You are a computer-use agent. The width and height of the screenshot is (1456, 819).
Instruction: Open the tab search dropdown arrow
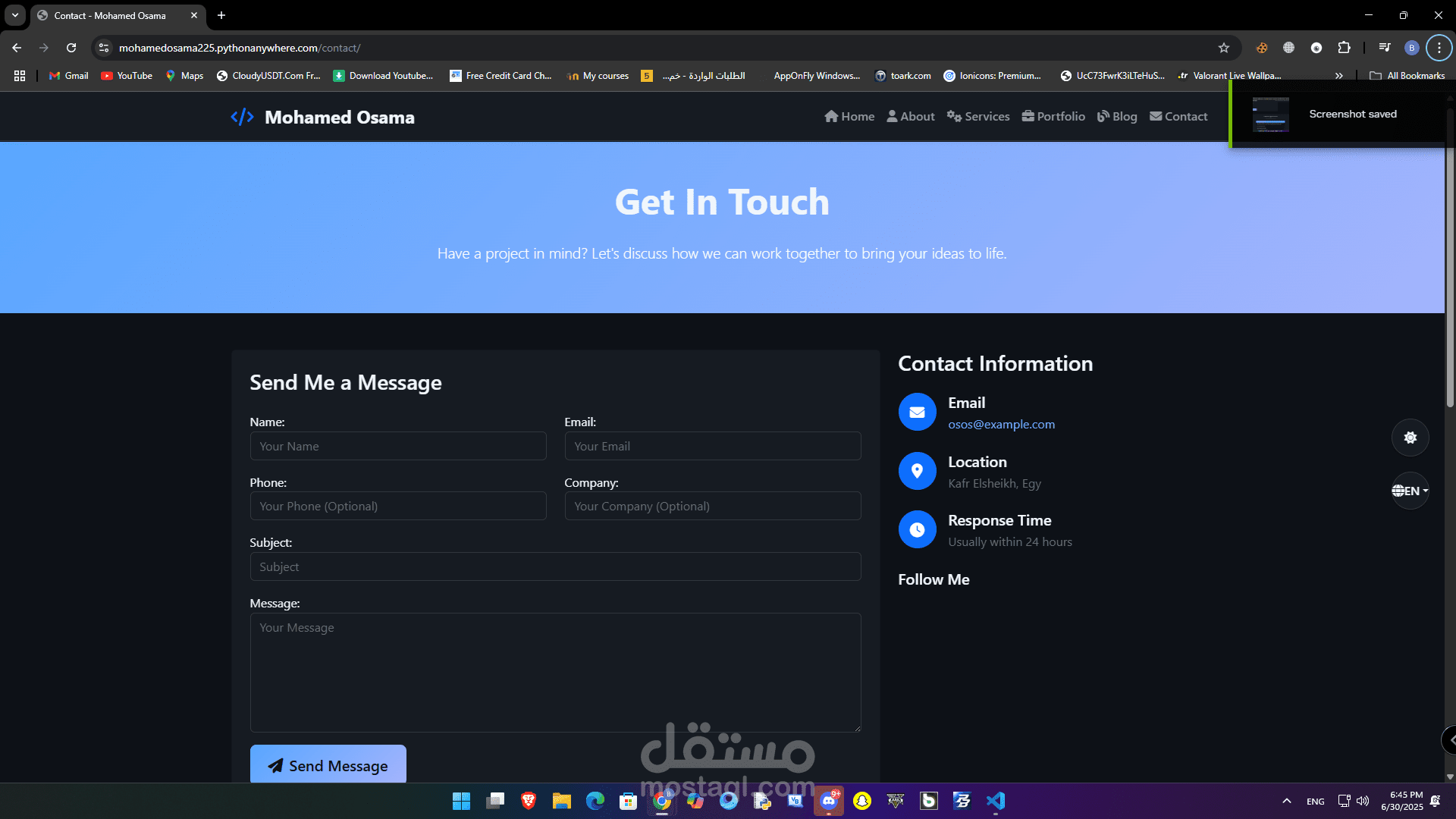[x=15, y=15]
